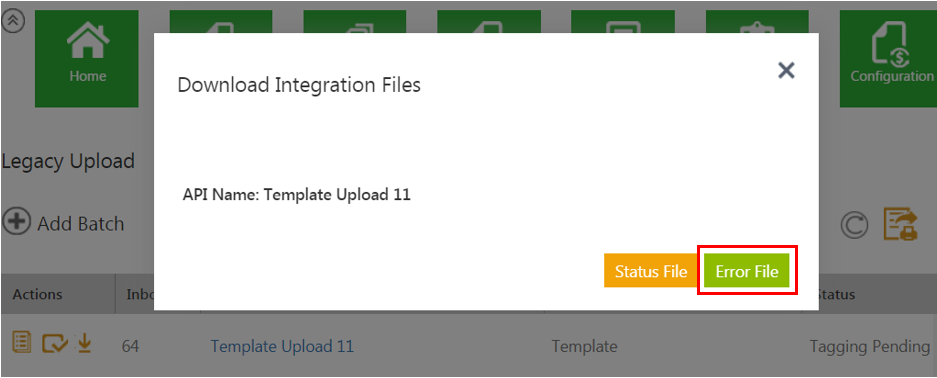Screen dimensions: 937x378
Task: Click the circular refresh icon
Action: (854, 225)
